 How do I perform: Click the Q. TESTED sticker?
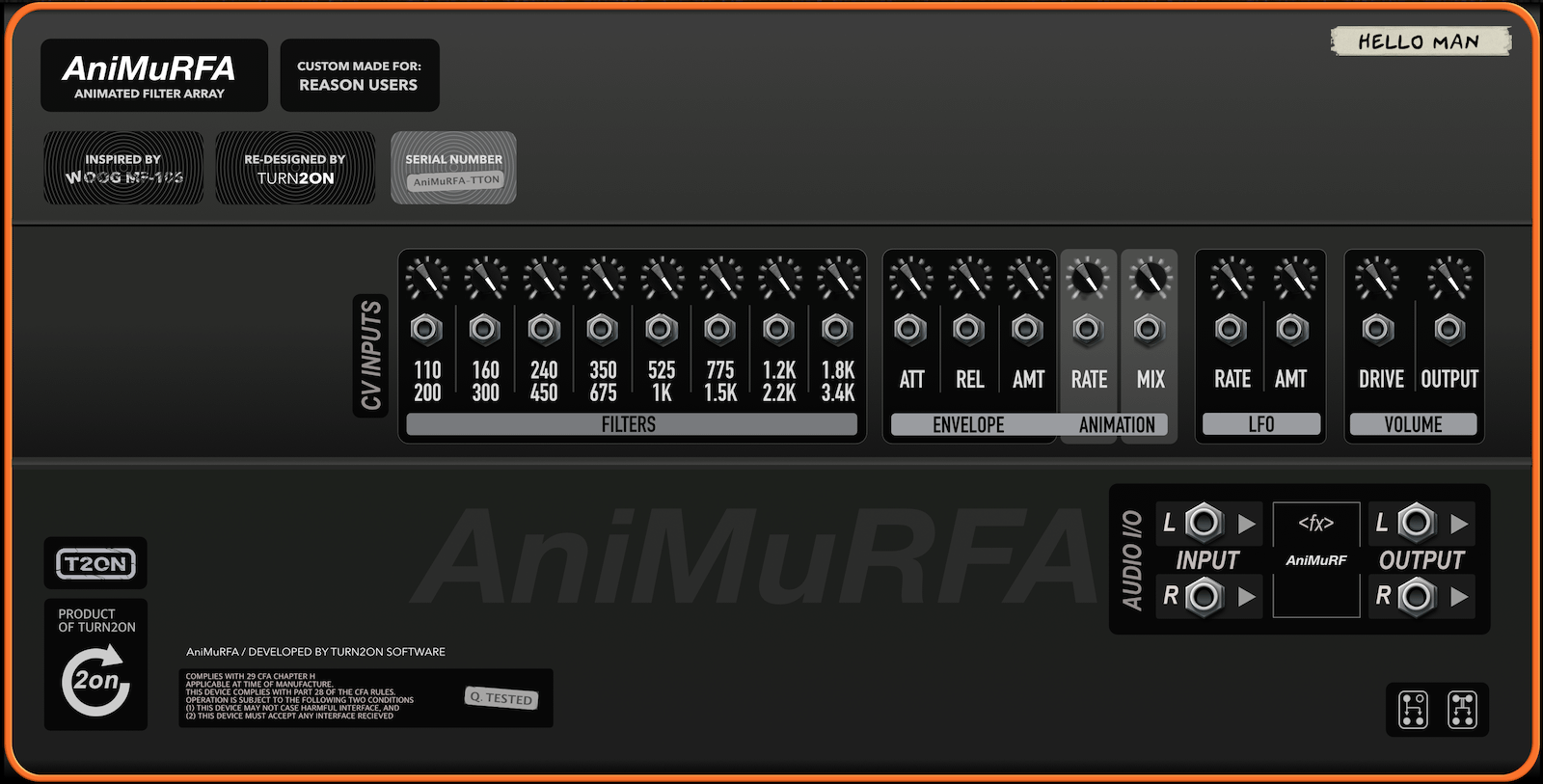coord(501,697)
